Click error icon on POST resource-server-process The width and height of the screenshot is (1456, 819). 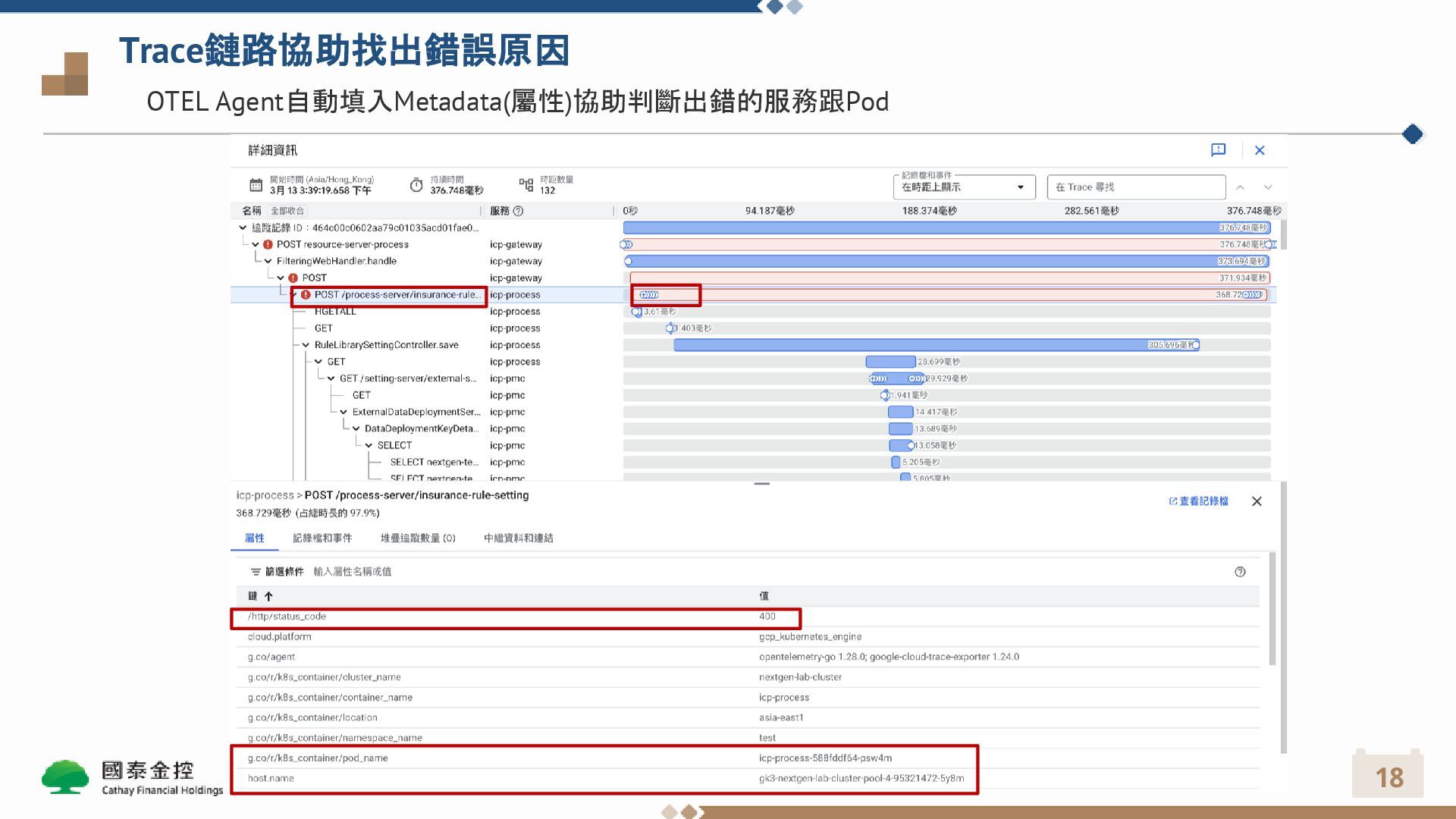[x=268, y=244]
